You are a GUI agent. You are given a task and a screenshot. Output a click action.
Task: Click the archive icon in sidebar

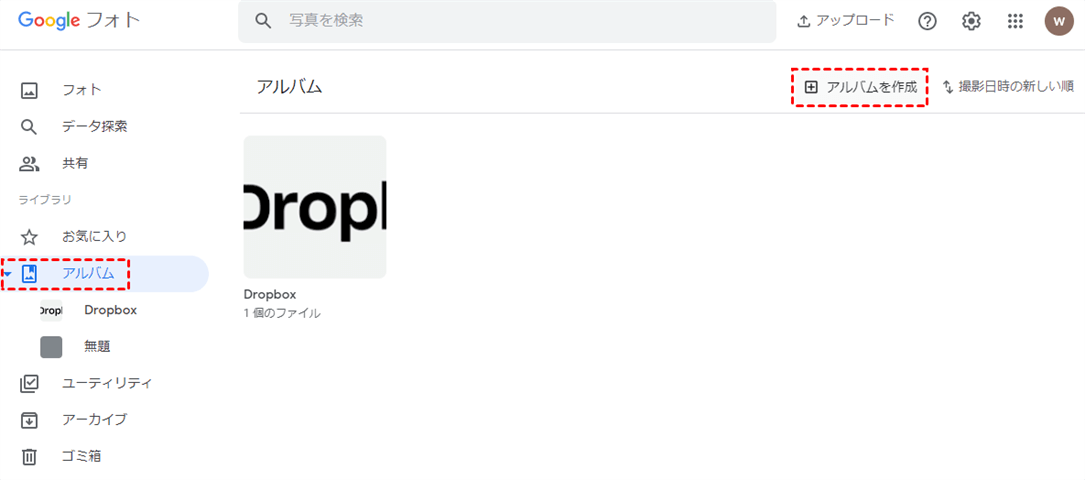click(29, 419)
